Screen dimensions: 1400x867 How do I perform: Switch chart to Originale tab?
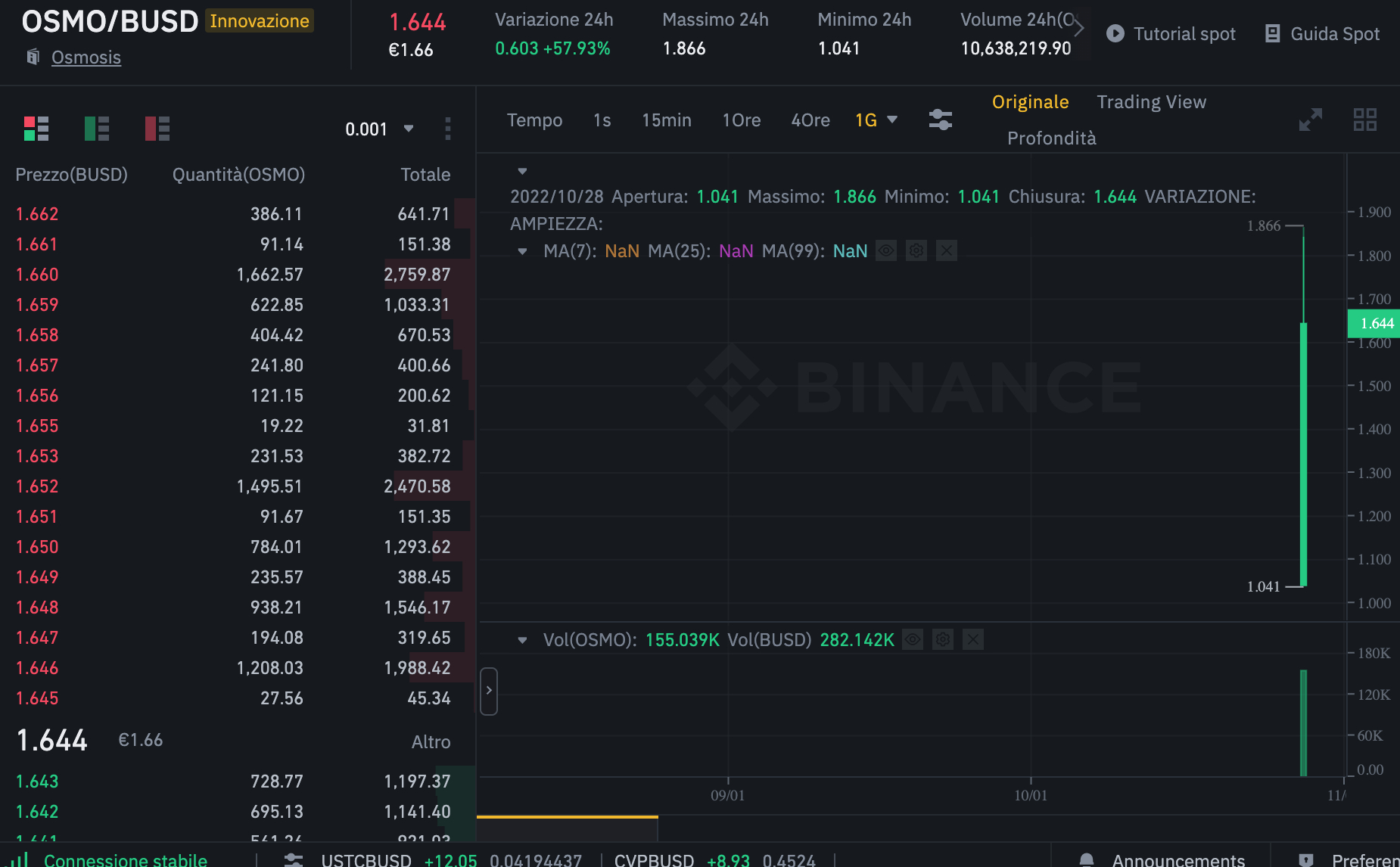pos(1030,102)
